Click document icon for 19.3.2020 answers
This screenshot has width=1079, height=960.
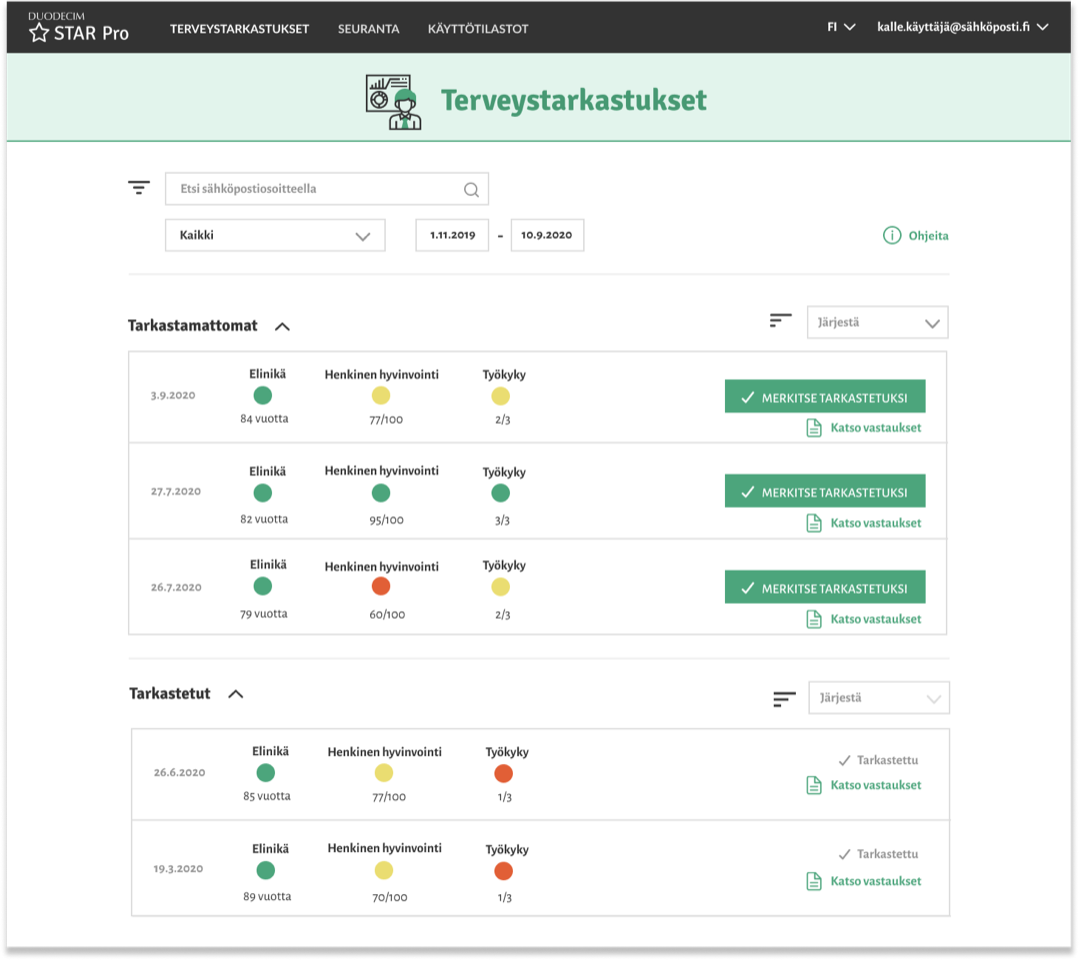coord(814,882)
